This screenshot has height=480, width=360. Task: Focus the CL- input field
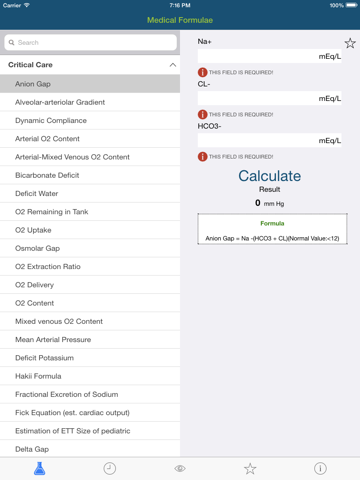coord(269,98)
